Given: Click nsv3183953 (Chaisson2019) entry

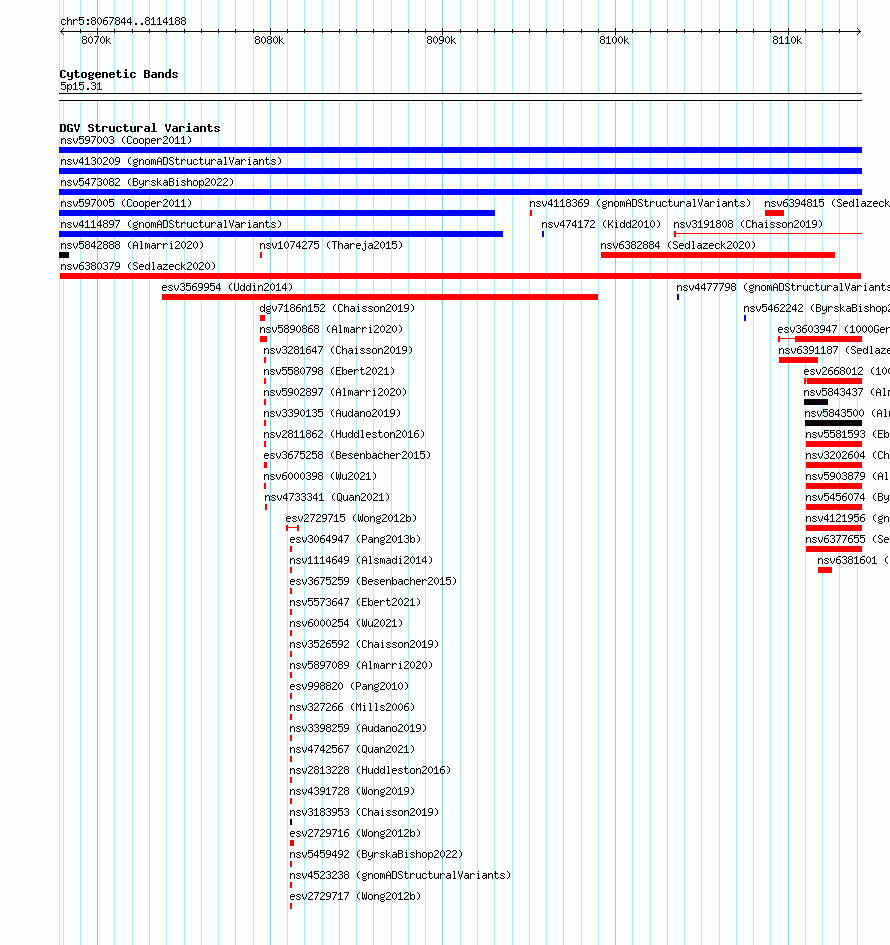Looking at the screenshot, I should pos(364,813).
